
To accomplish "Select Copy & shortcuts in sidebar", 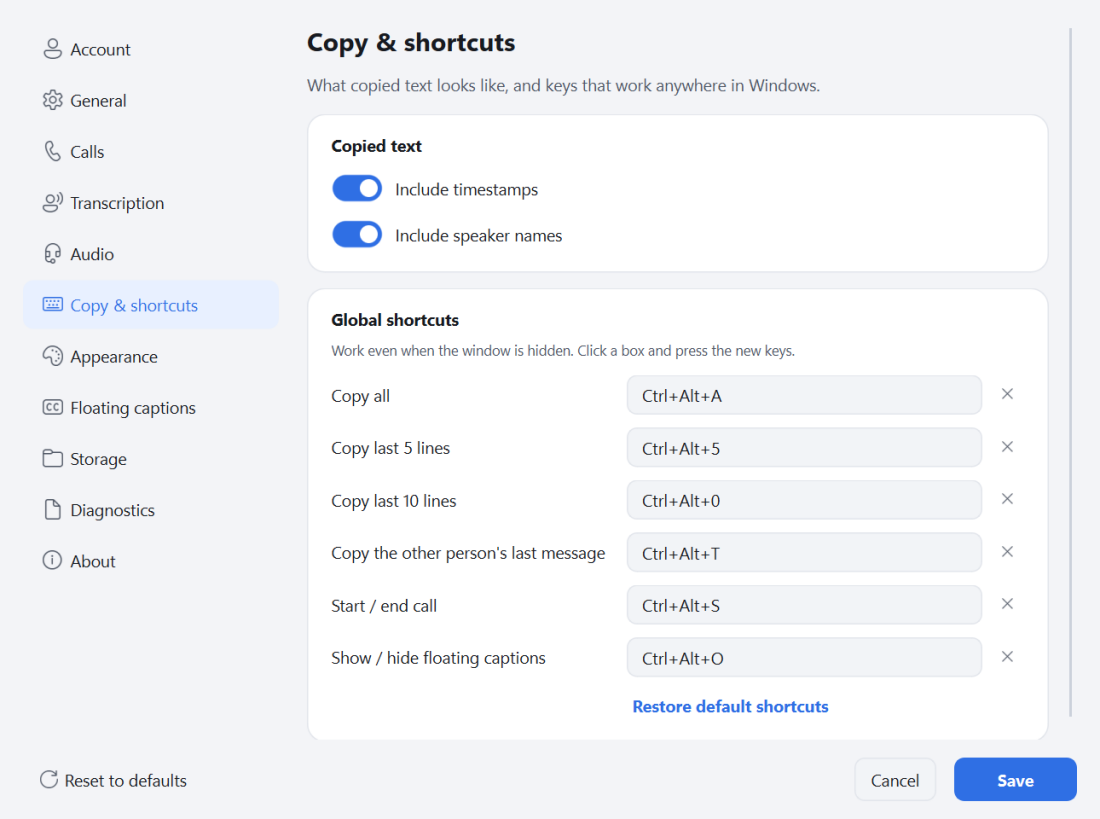I will [151, 305].
